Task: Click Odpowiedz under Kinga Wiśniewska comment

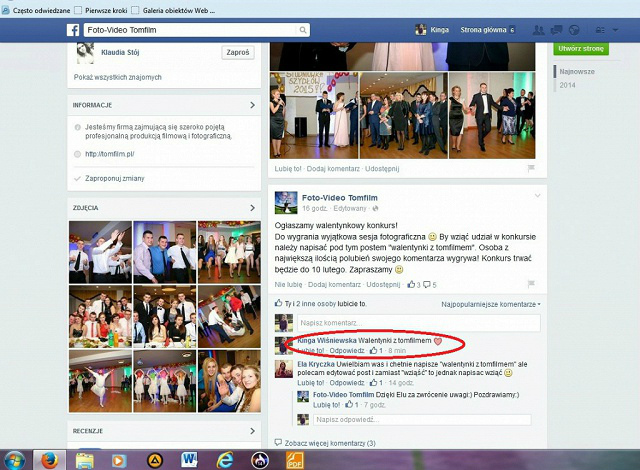Action: pos(347,350)
